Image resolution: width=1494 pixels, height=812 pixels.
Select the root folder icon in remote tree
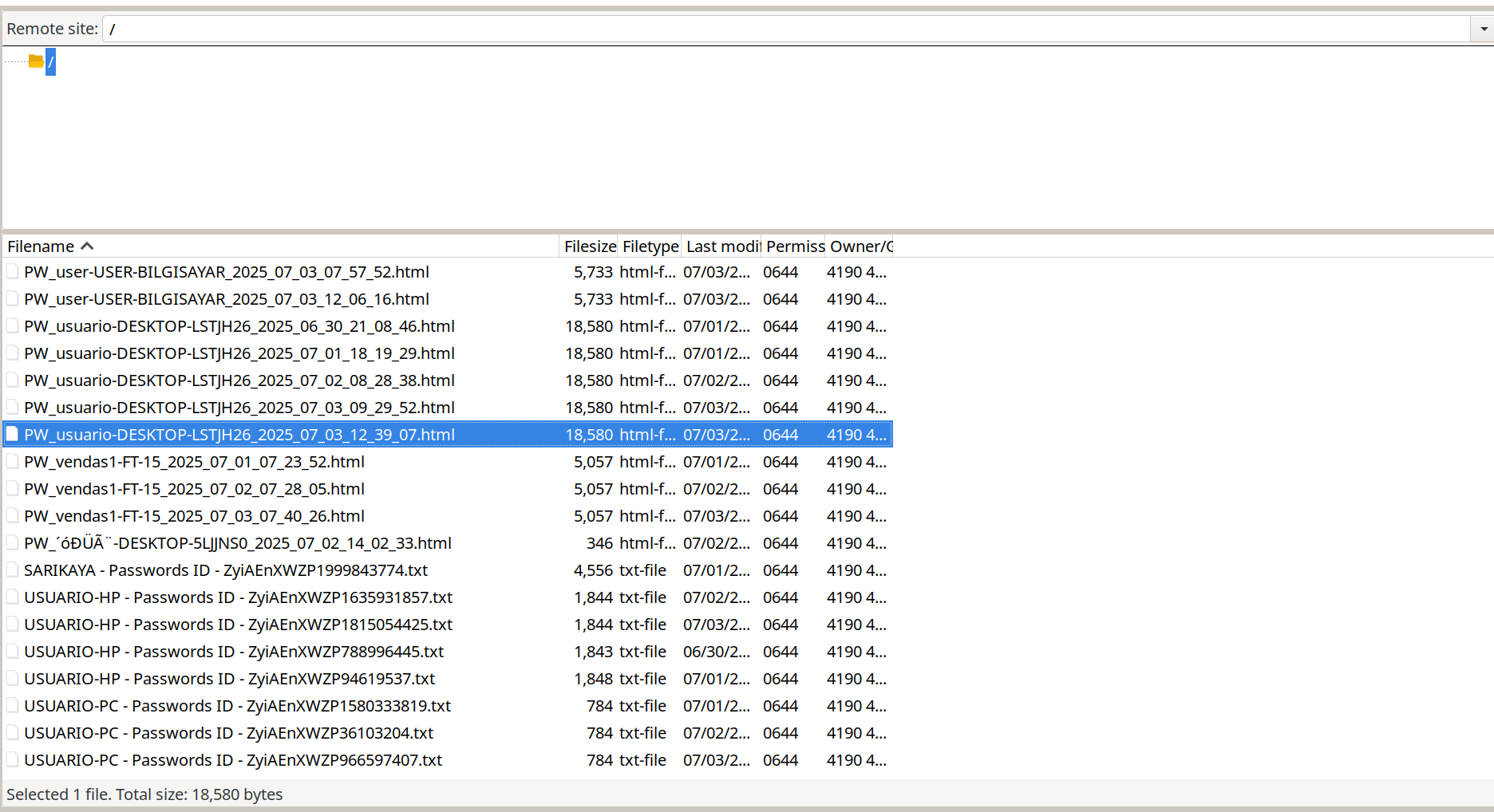36,61
